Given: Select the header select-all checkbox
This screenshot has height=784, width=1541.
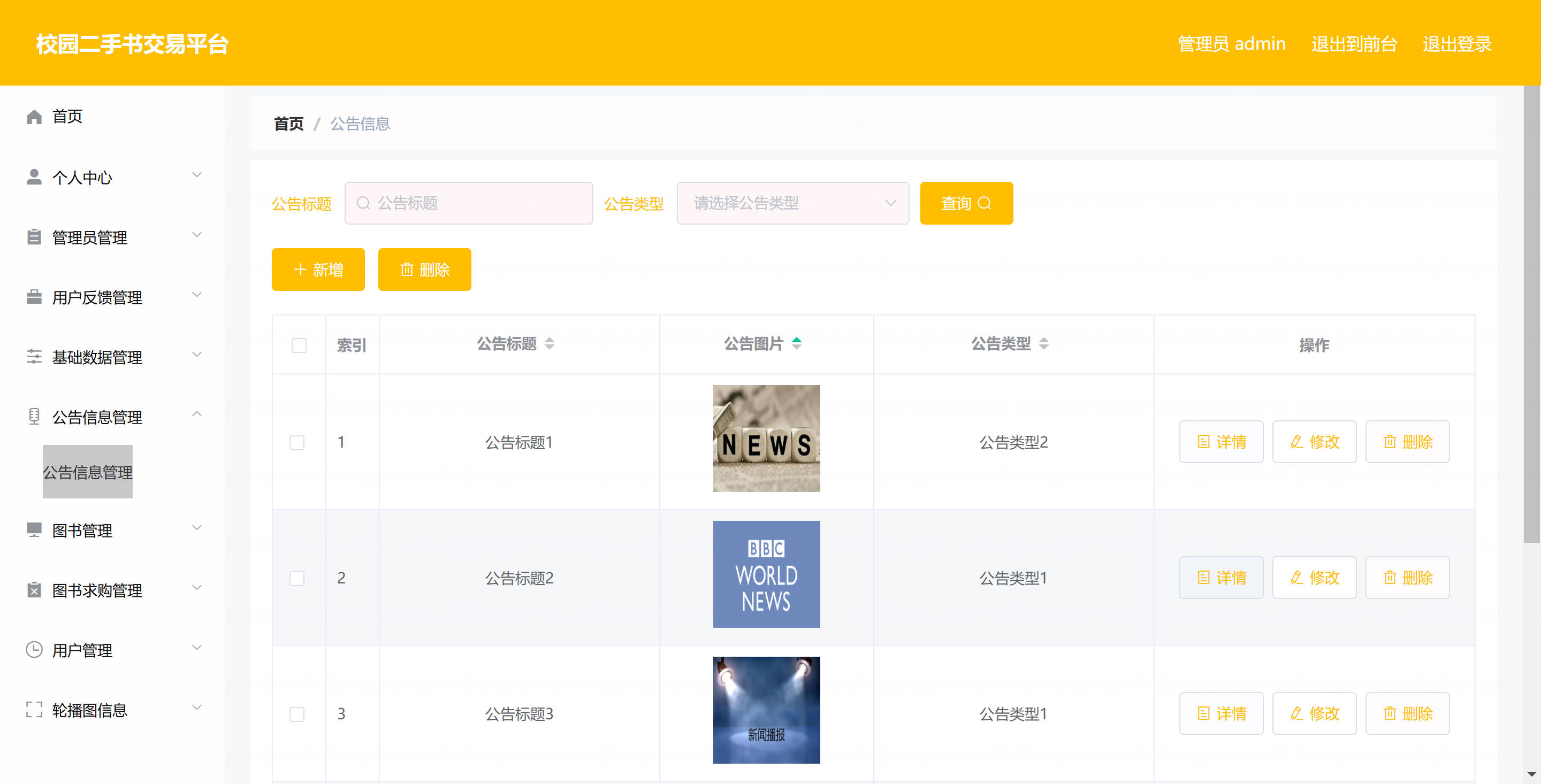Looking at the screenshot, I should 299,345.
